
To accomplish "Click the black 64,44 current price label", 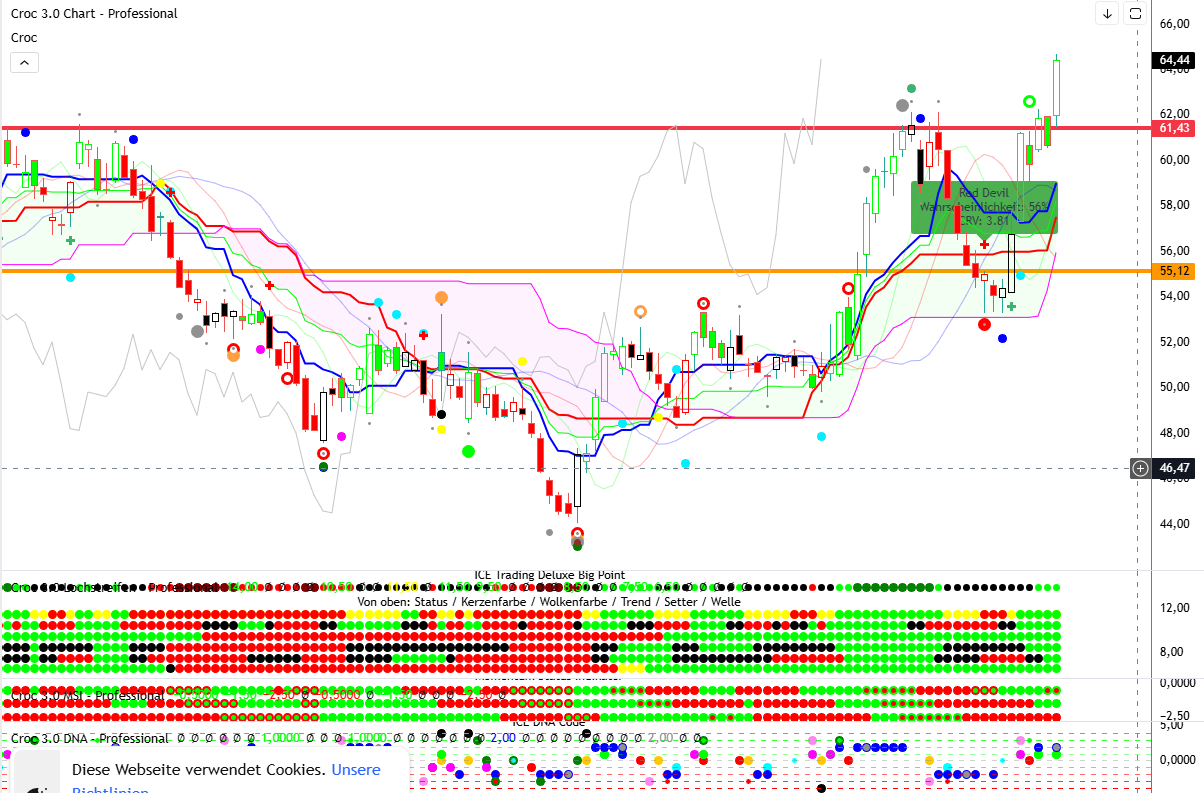I will tap(1174, 60).
